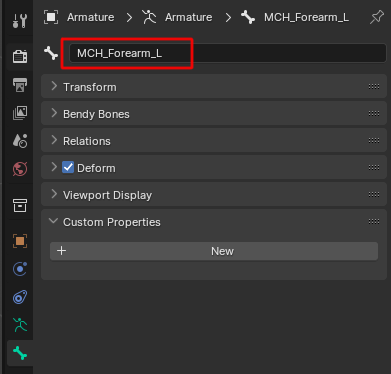Open the Armature data properties tab

point(20,325)
